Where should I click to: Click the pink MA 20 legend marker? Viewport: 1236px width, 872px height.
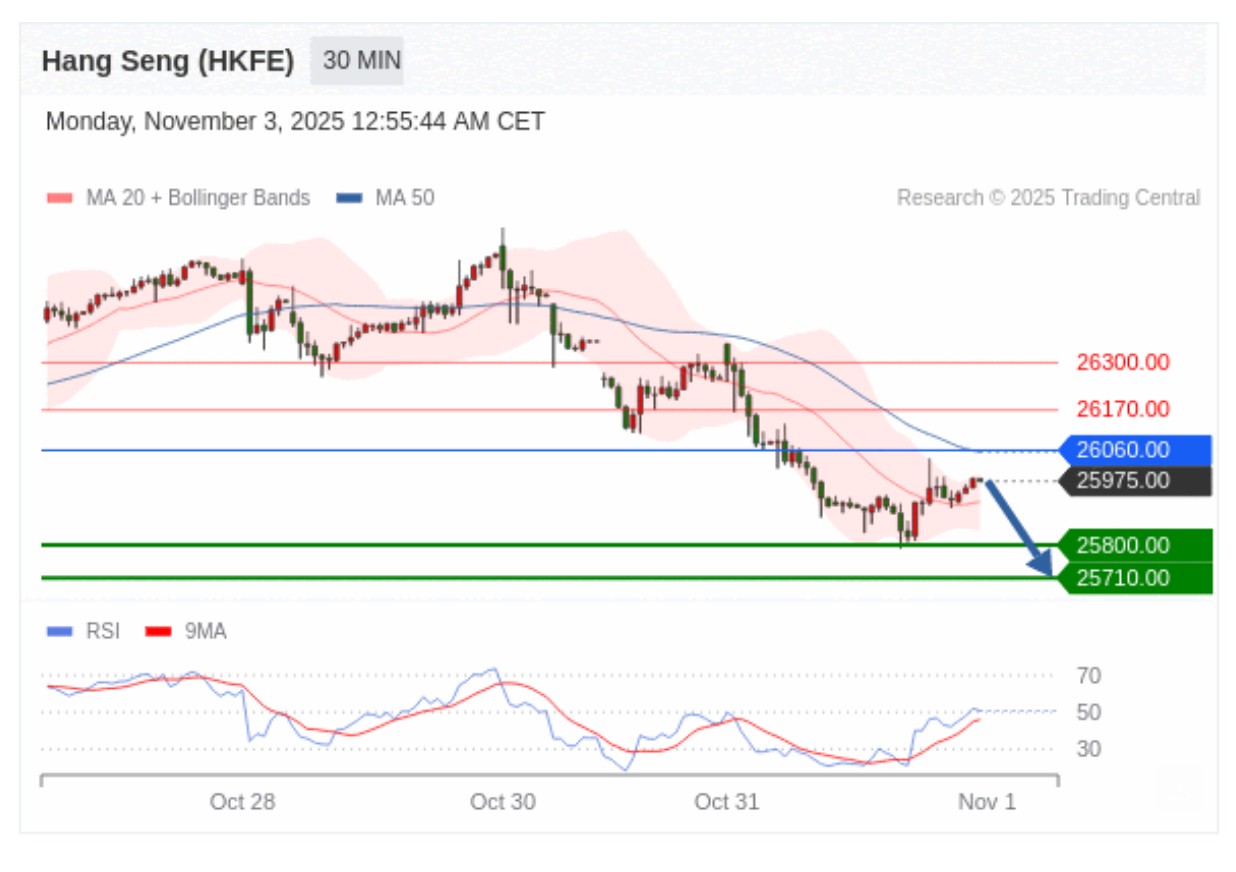59,198
